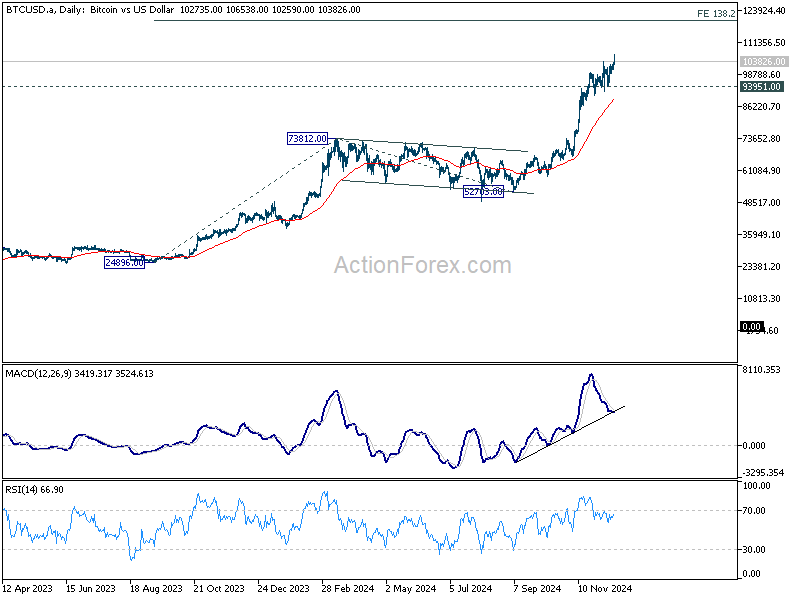The width and height of the screenshot is (800, 600).
Task: Click the FE 138.2 projection label
Action: pyautogui.click(x=716, y=14)
